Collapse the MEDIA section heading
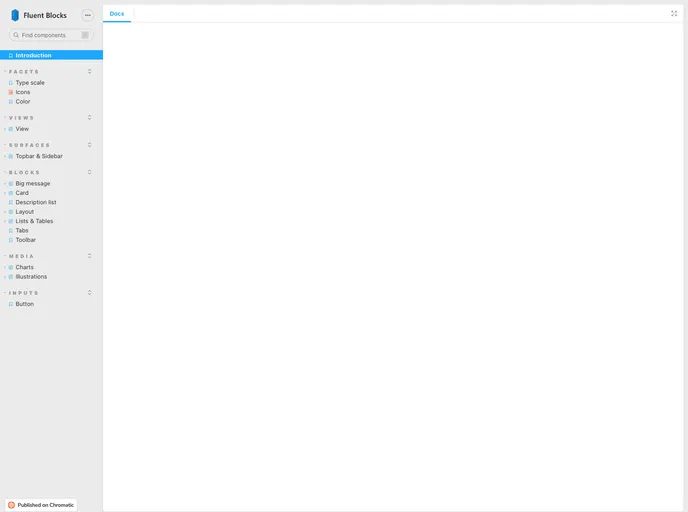 tap(21, 256)
